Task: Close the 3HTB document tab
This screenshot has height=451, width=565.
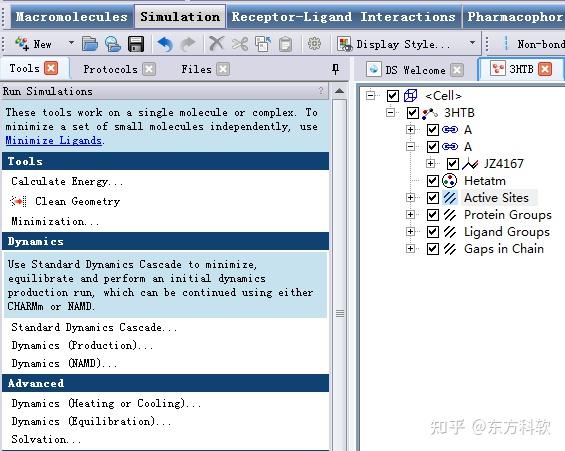Action: (x=545, y=69)
